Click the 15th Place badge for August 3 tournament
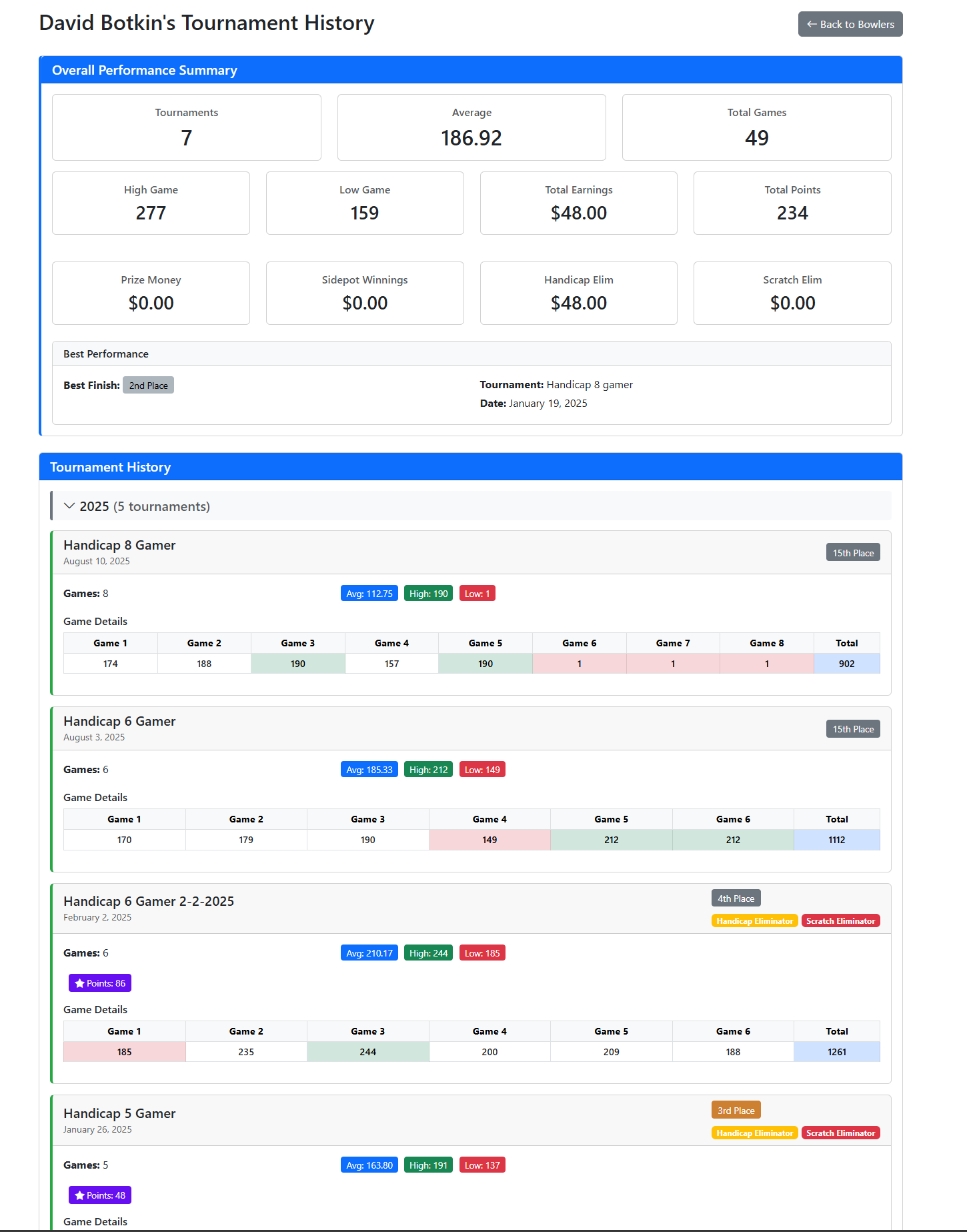This screenshot has width=967, height=1232. tap(852, 729)
